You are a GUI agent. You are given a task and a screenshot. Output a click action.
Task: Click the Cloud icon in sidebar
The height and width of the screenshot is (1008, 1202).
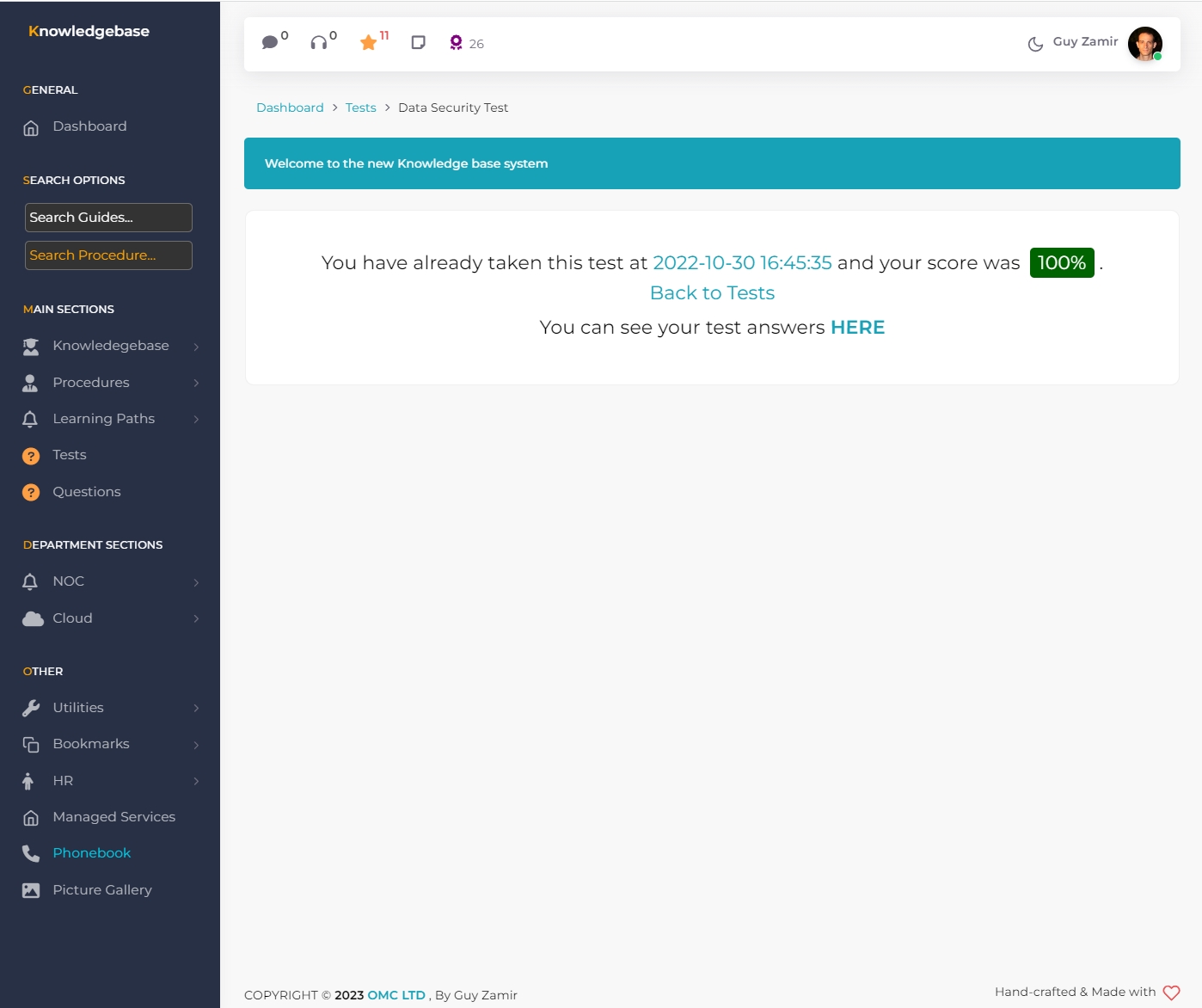pyautogui.click(x=33, y=619)
